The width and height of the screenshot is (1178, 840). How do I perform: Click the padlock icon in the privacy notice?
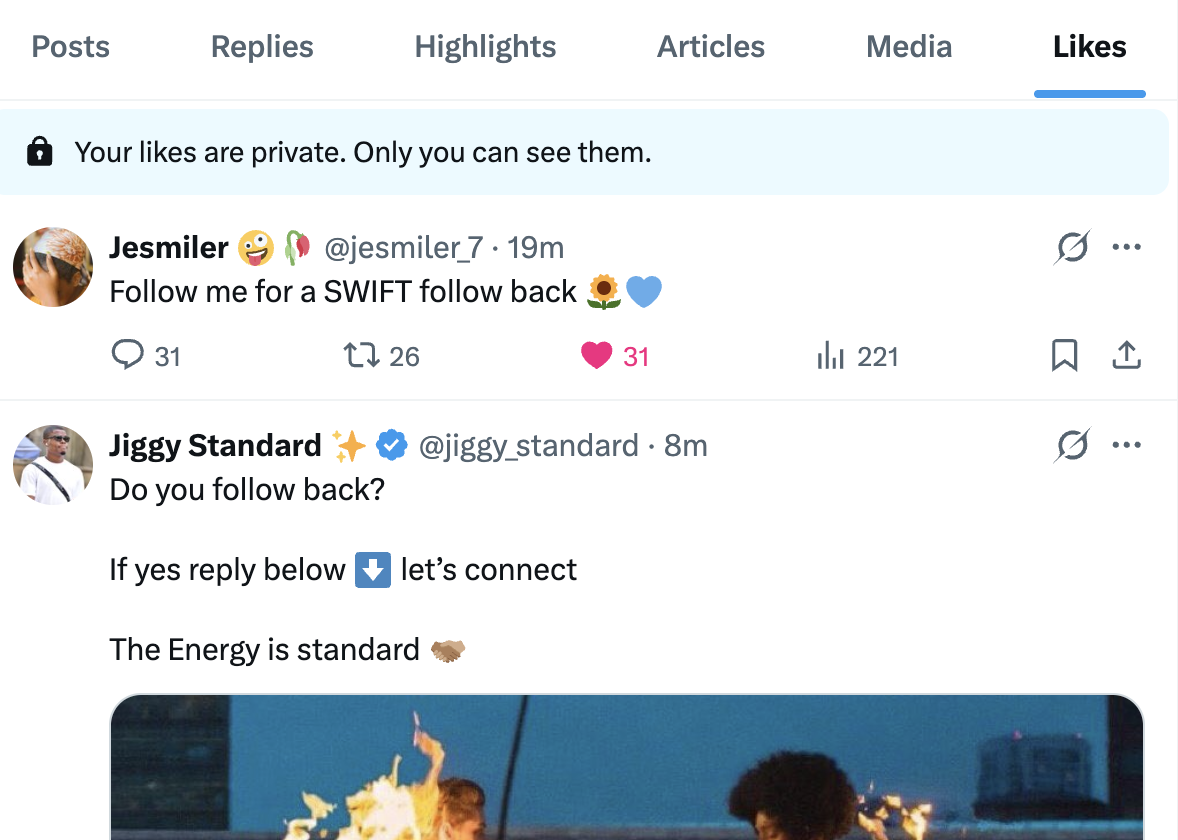[x=41, y=152]
